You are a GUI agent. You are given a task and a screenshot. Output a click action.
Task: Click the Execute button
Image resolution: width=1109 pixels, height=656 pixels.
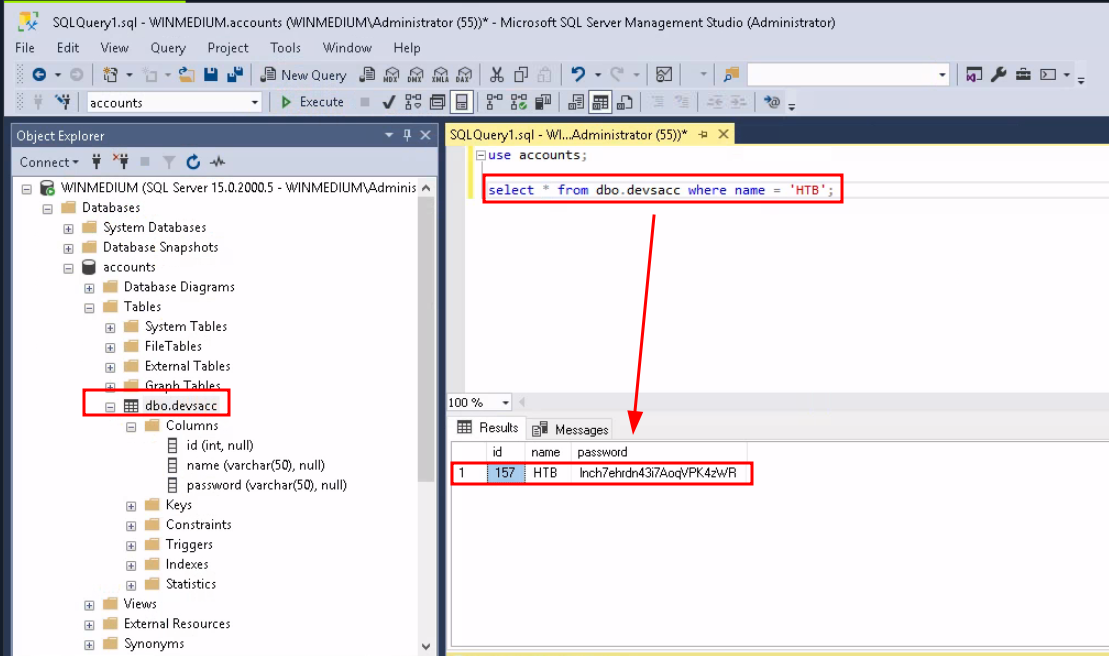tap(311, 102)
